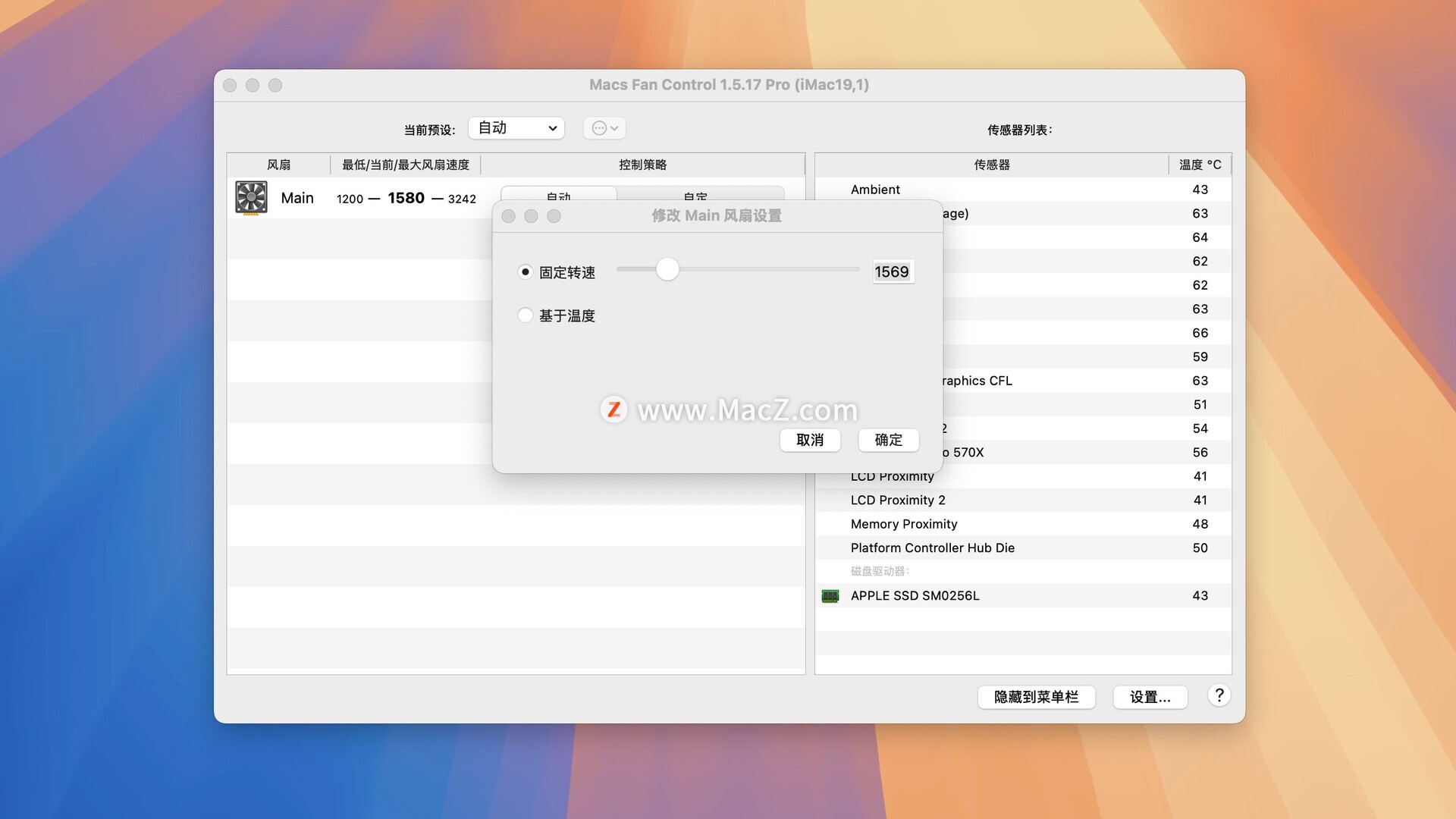Select the Ambient sensor row

[1023, 190]
